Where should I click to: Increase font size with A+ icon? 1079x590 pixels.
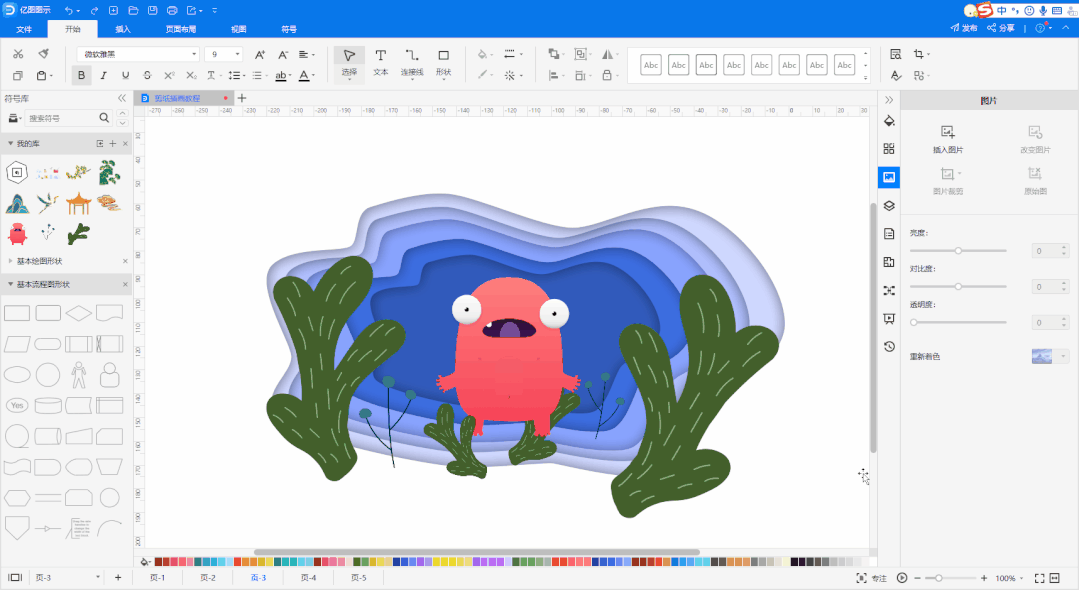tap(259, 54)
